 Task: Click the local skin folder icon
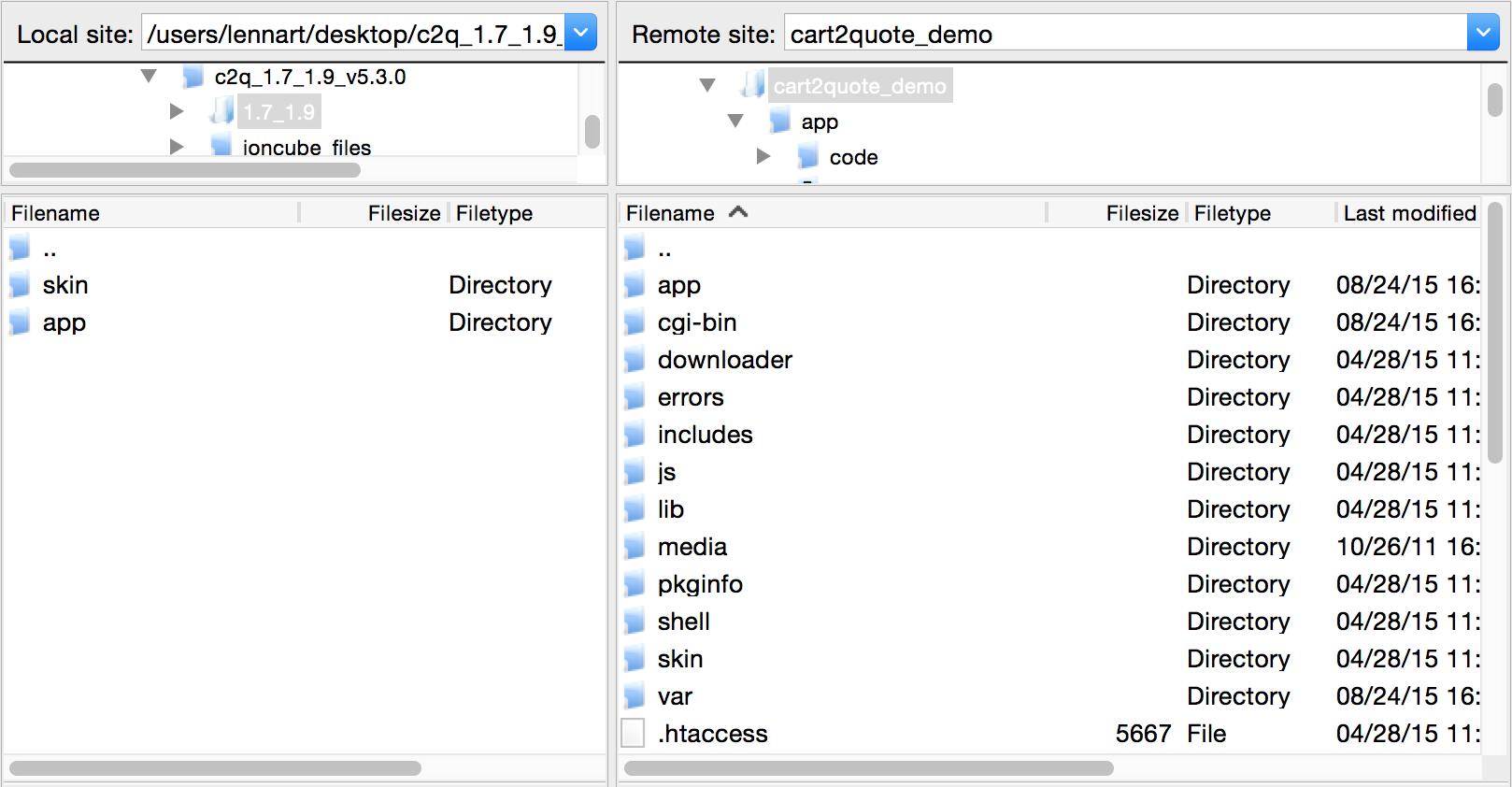[20, 284]
